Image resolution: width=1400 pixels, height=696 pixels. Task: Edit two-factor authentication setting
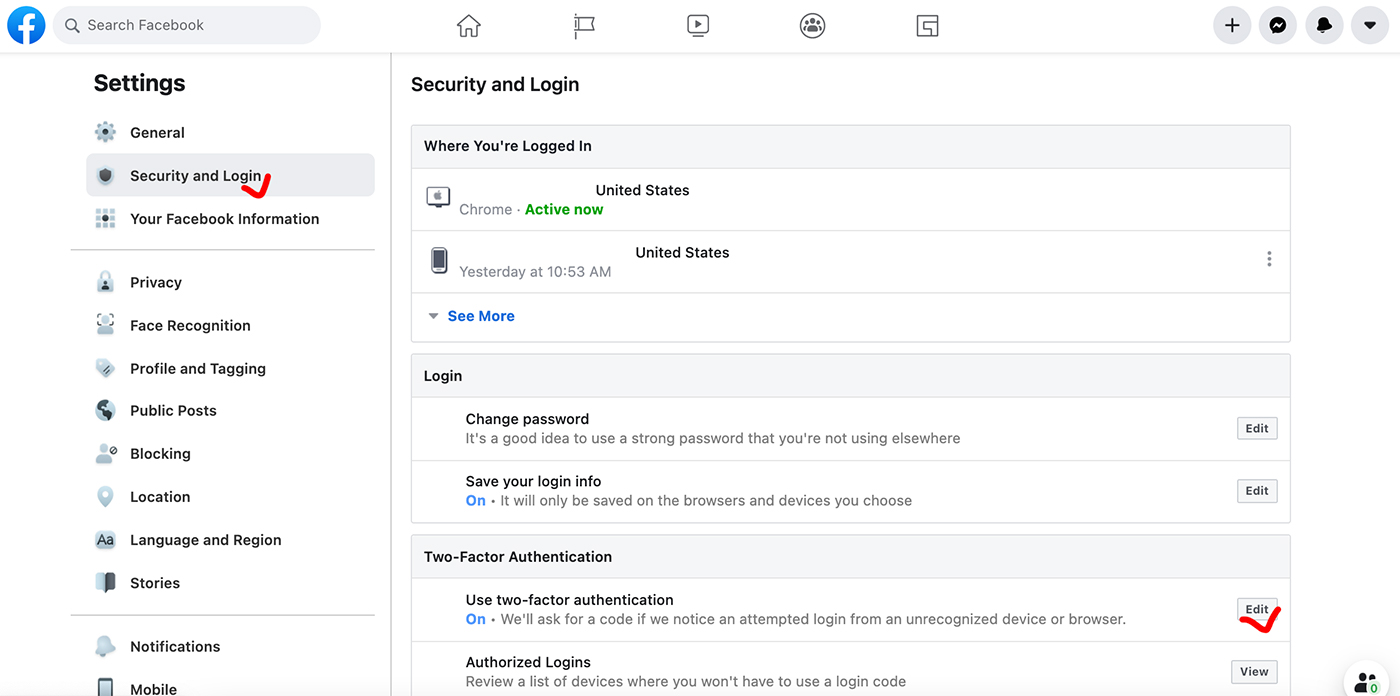point(1256,610)
